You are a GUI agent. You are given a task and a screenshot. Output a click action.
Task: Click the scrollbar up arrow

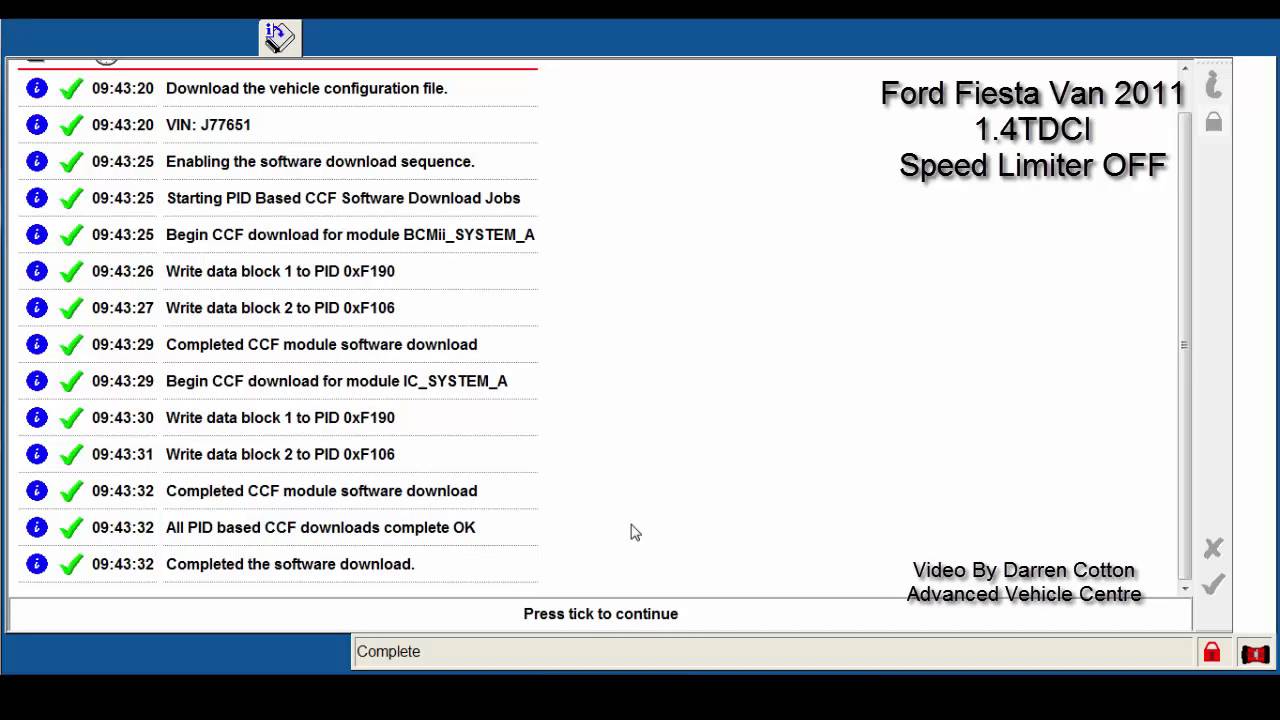click(1185, 69)
